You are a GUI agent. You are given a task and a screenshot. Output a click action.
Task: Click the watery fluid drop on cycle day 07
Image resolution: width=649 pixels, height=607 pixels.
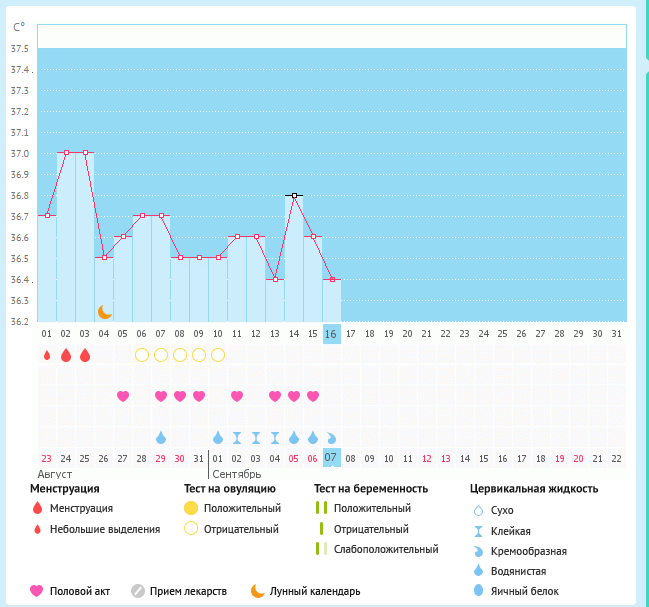pyautogui.click(x=161, y=437)
